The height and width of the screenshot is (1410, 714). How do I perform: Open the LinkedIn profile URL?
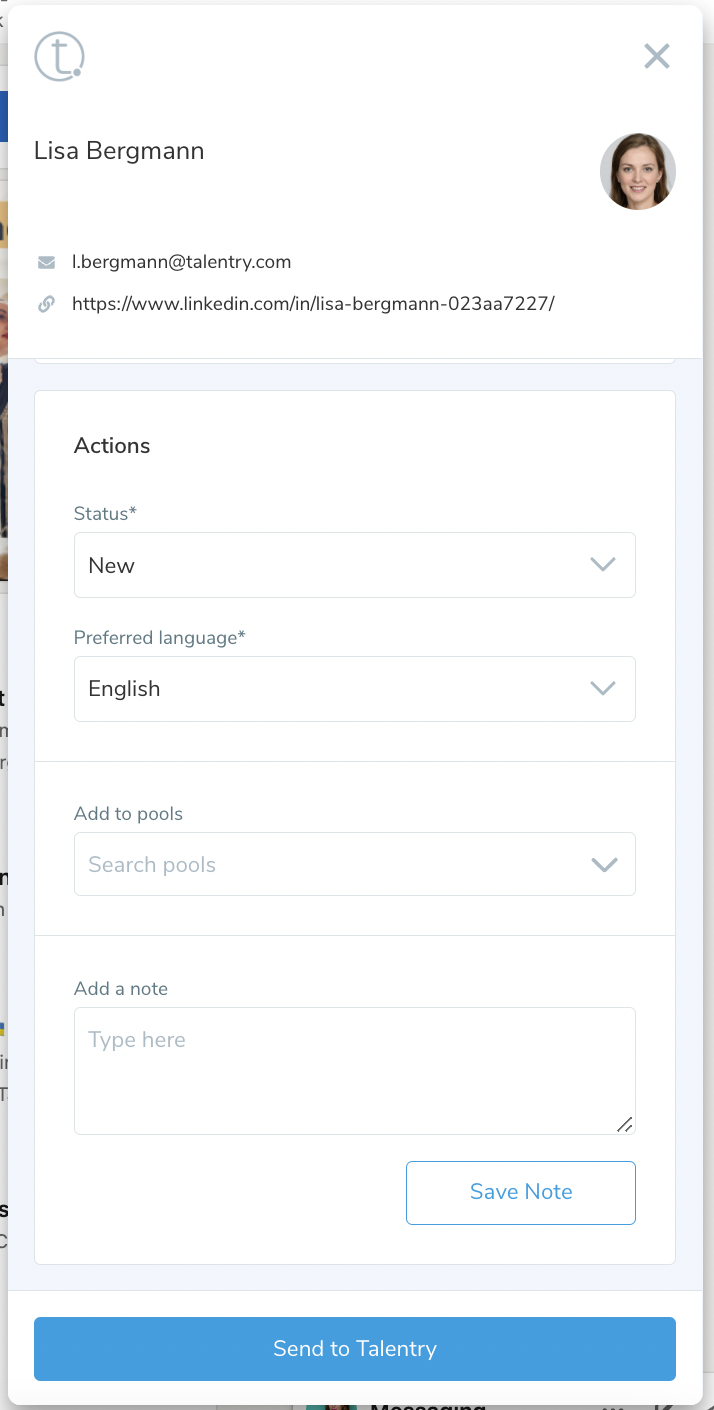[312, 304]
